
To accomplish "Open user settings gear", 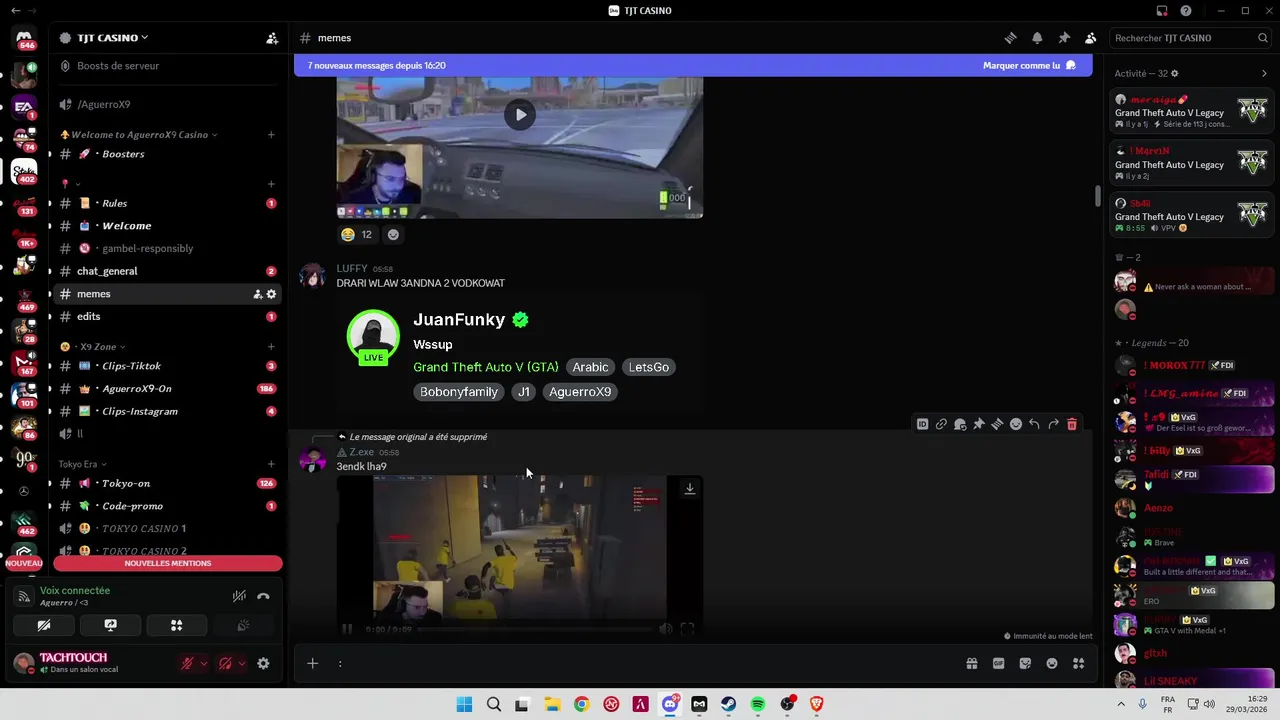I will point(263,663).
